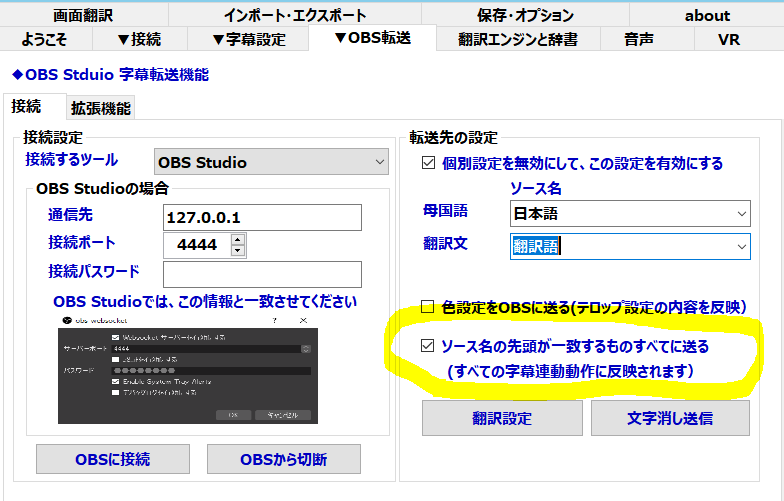
Task: Select the ▼字幕設定 tab
Action: coord(248,39)
